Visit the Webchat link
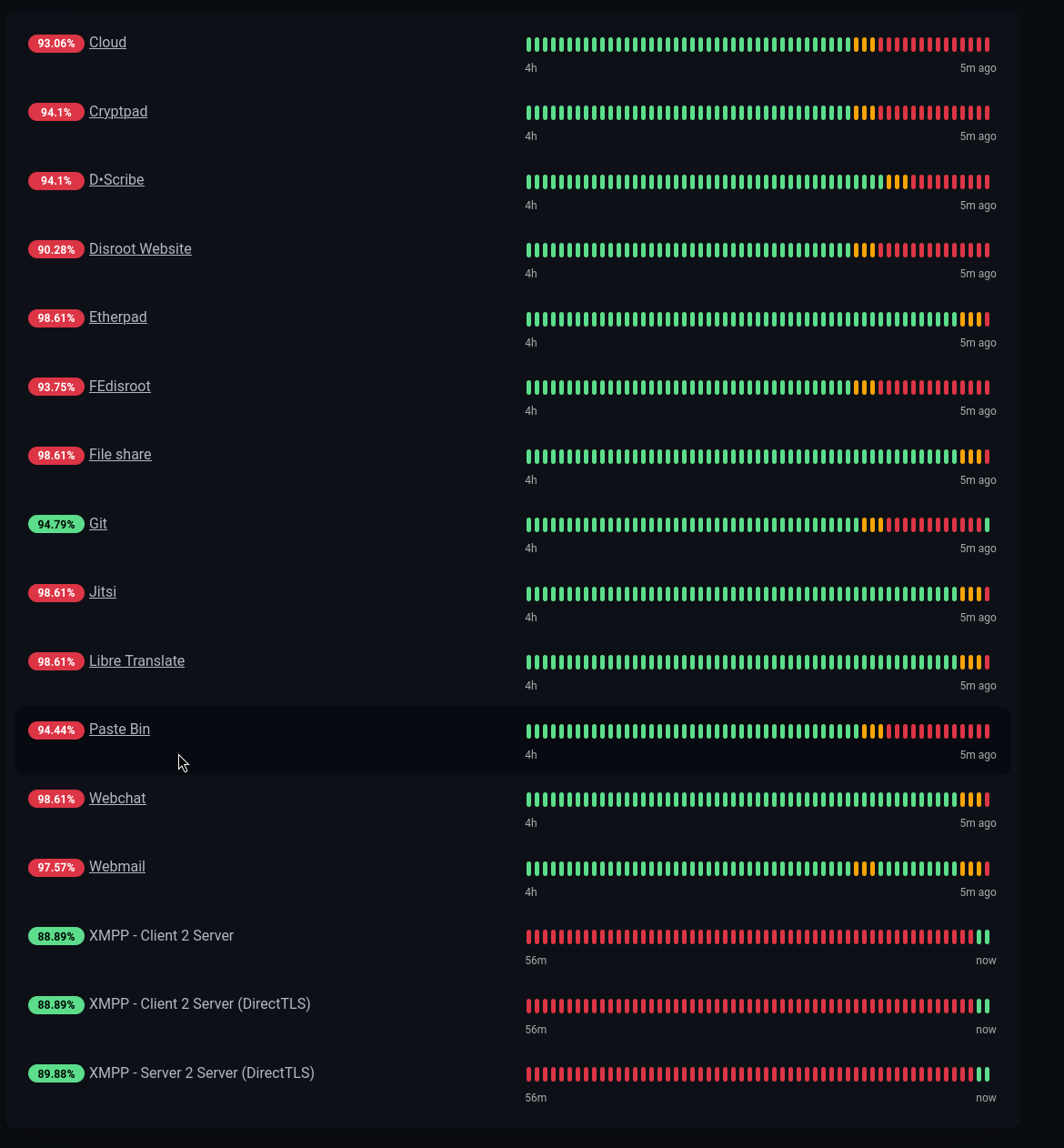The height and width of the screenshot is (1148, 1064). [x=117, y=799]
